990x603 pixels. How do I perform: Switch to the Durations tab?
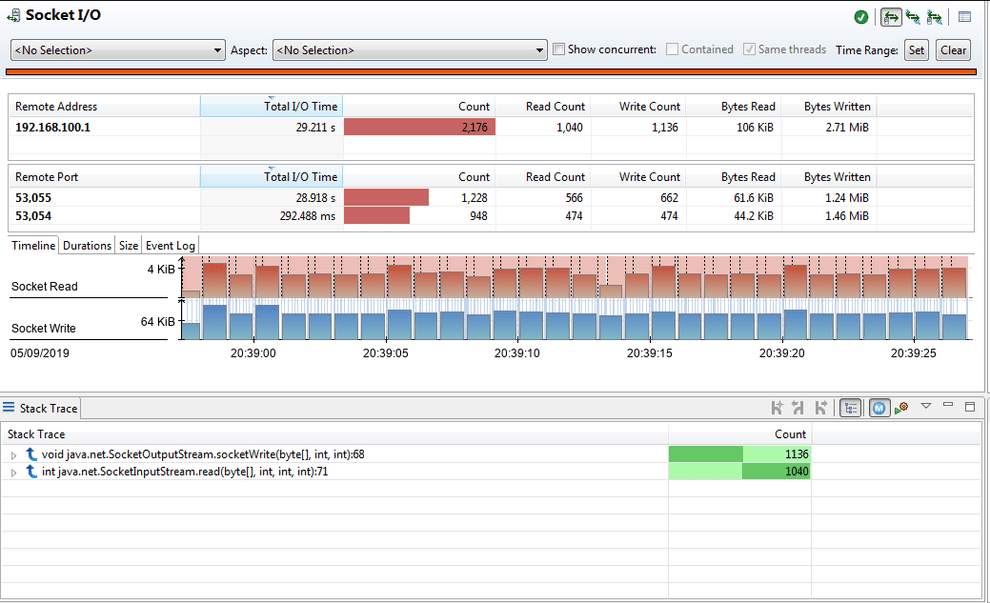[86, 244]
